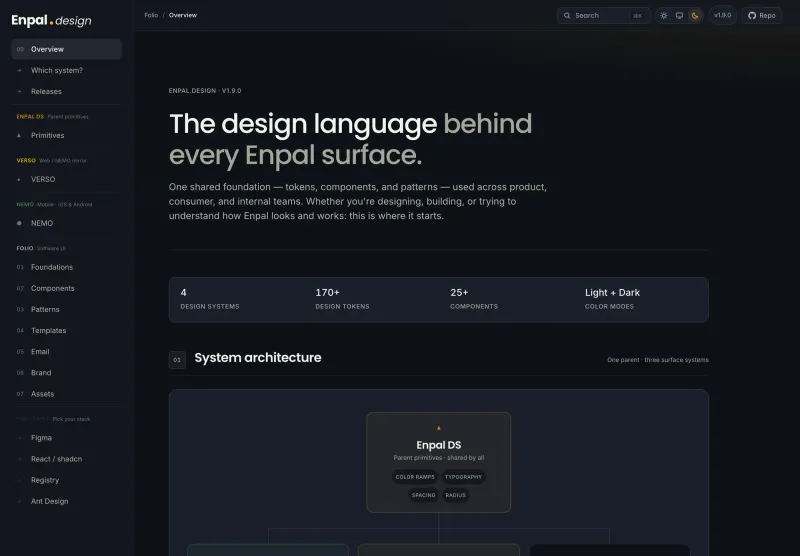Select dark theme moon icon
The height and width of the screenshot is (556, 800).
tap(695, 15)
